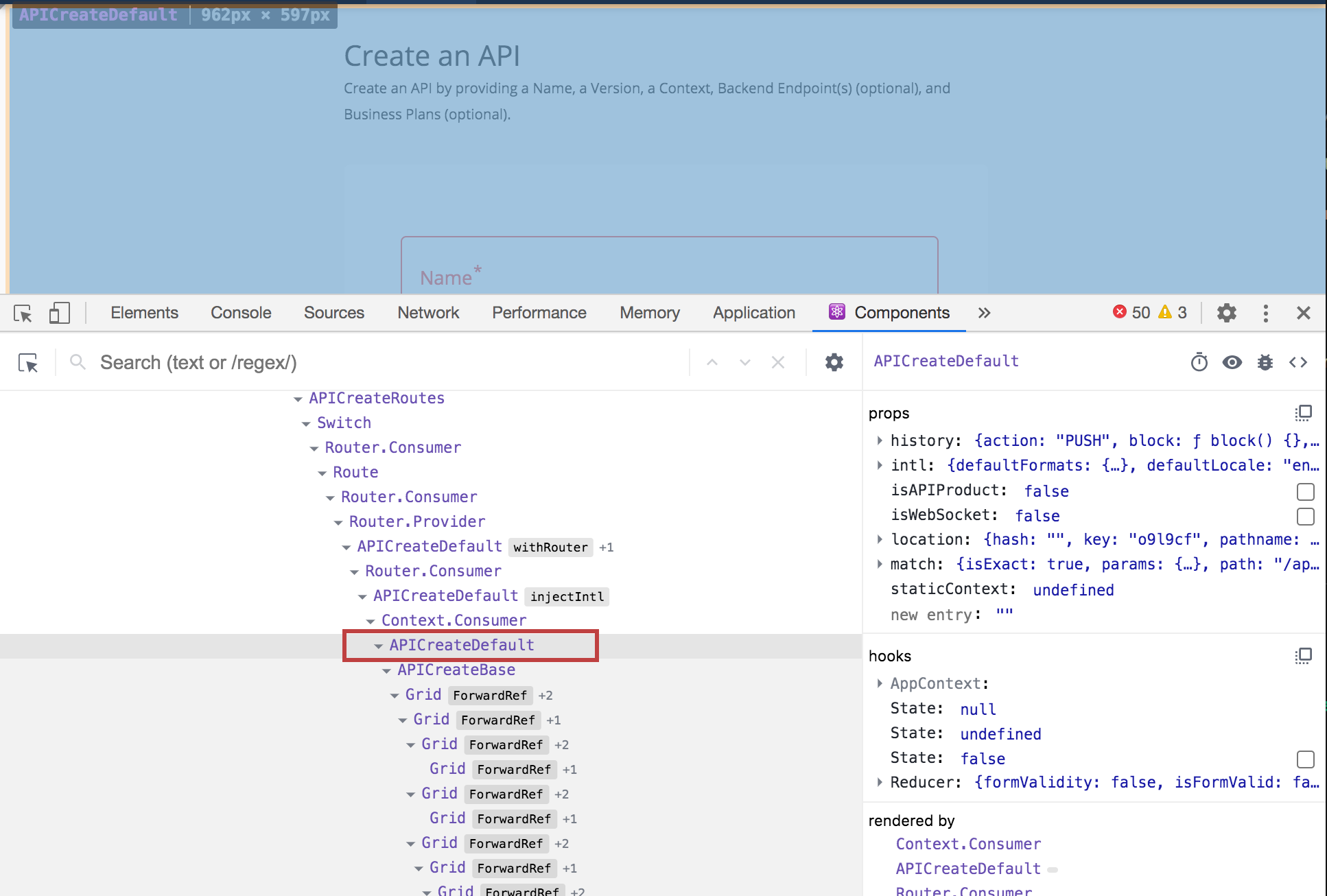This screenshot has width=1327, height=896.
Task: Suspend the selected component via stopwatch icon
Action: (1198, 362)
